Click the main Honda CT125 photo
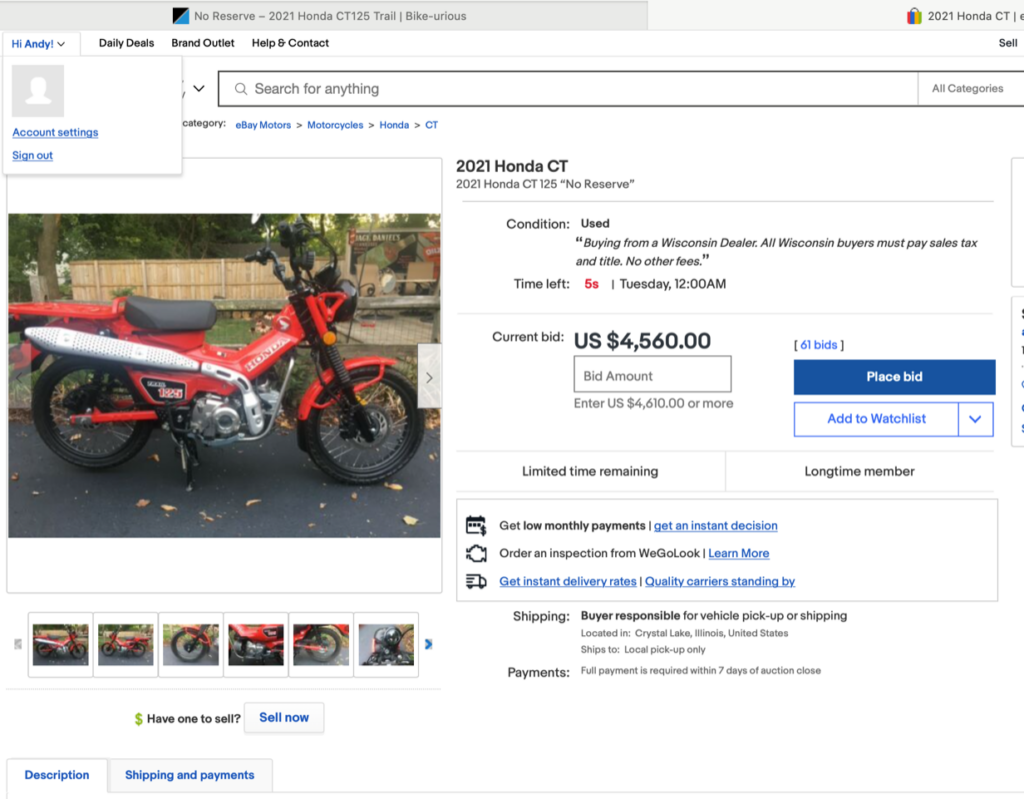 point(224,376)
